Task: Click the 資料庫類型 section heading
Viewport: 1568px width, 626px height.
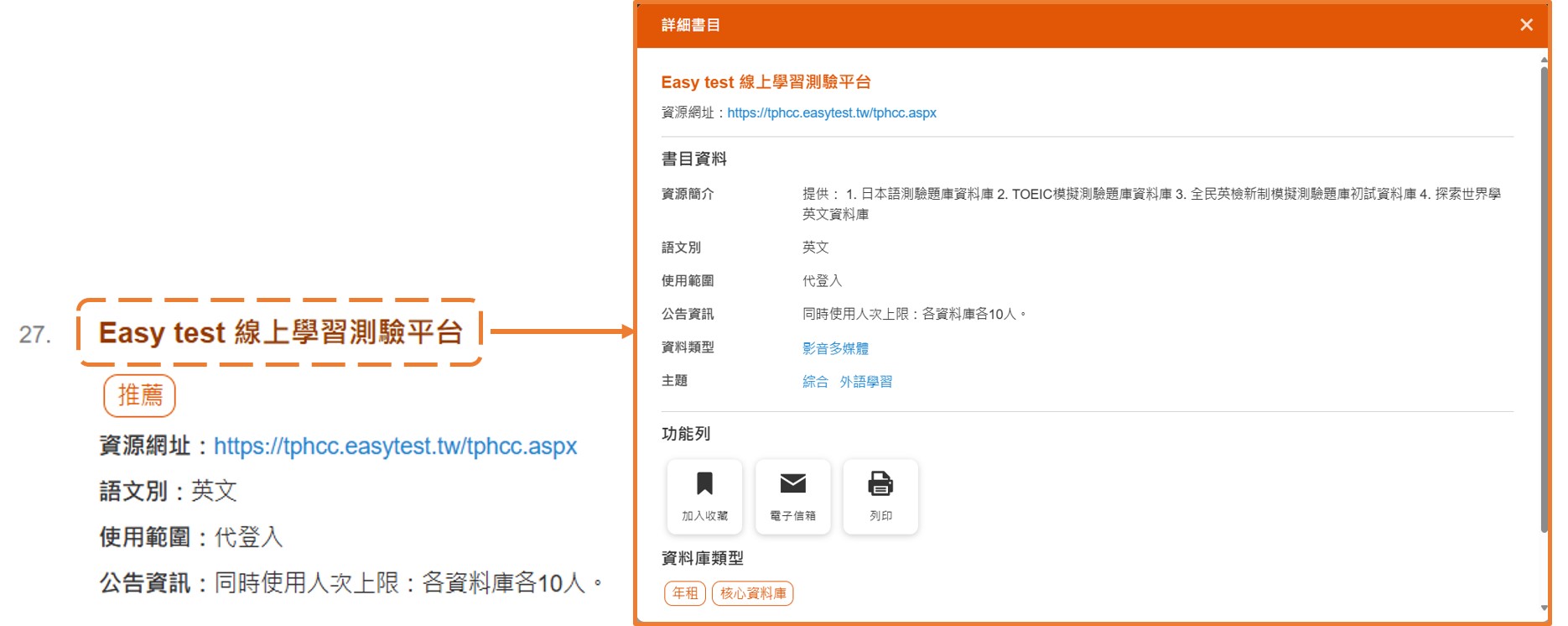Action: (702, 558)
